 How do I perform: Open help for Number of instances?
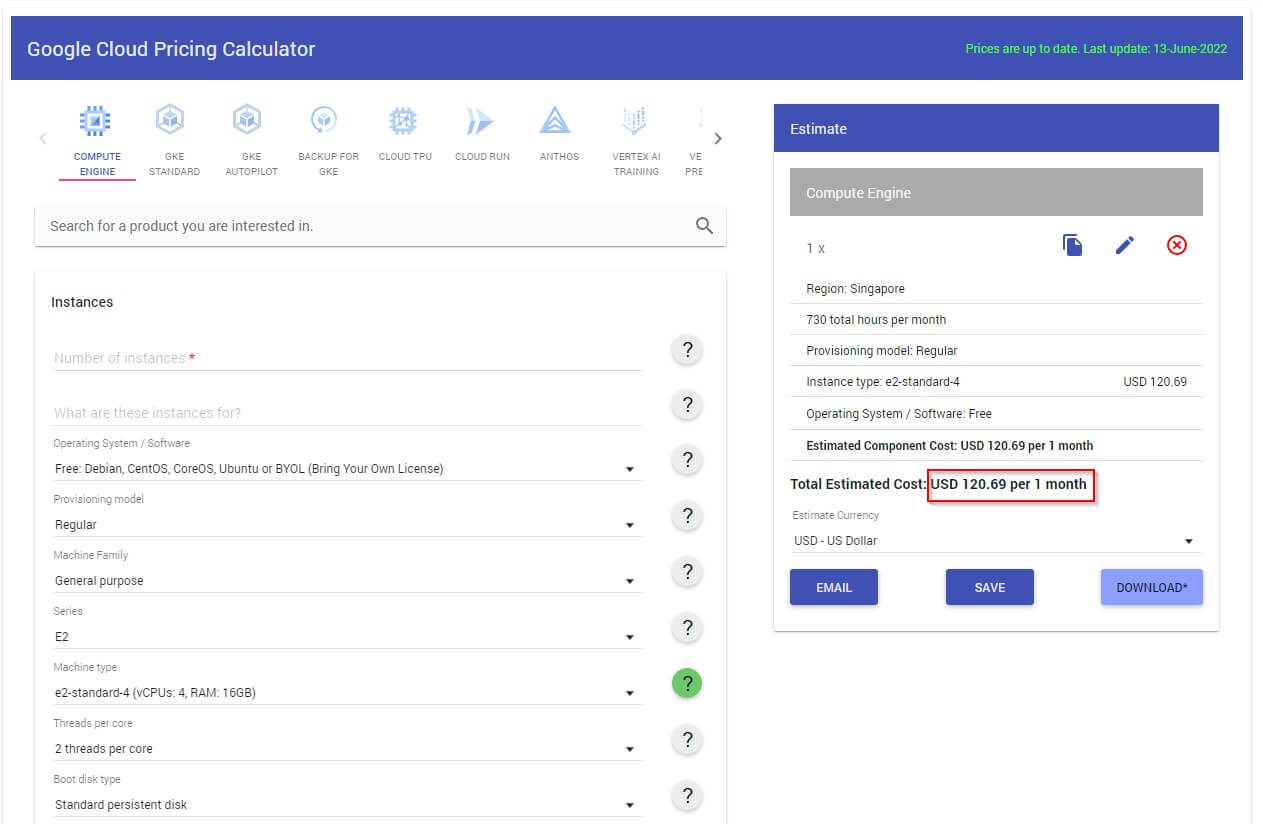tap(687, 350)
